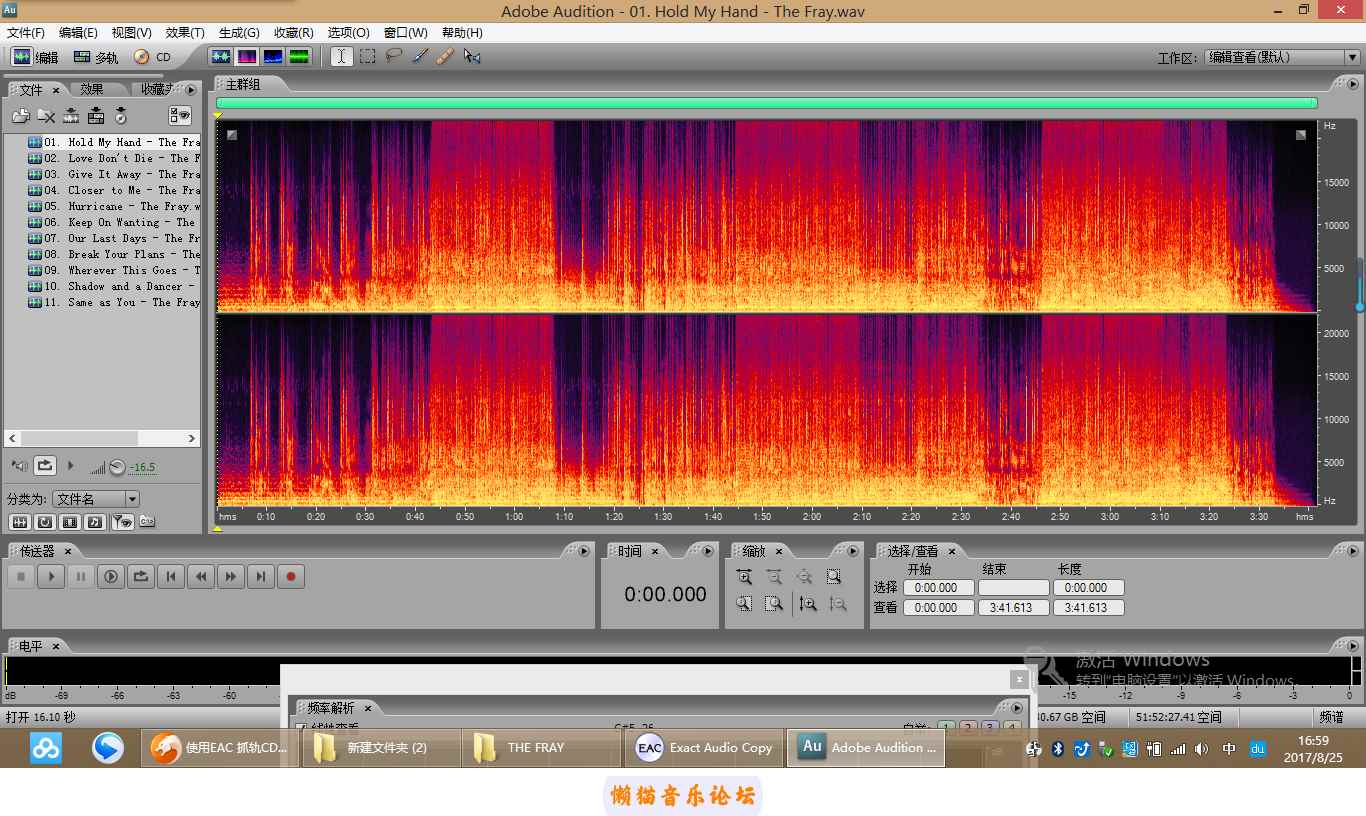Open the workspace 编辑查看 dropdown
The width and height of the screenshot is (1366, 816).
click(1281, 57)
